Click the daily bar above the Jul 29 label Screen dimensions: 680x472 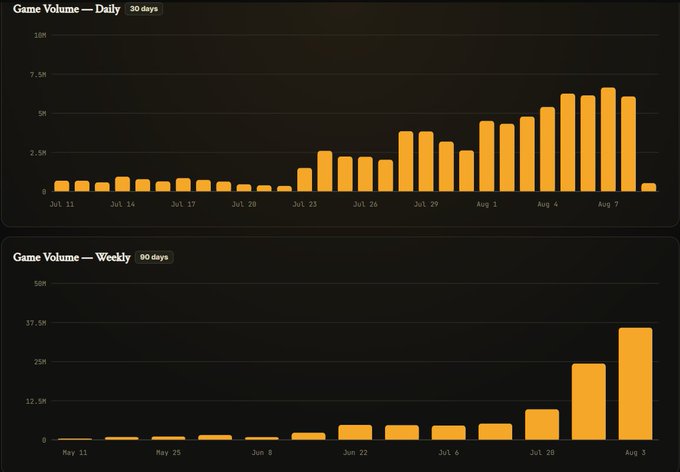click(x=426, y=161)
